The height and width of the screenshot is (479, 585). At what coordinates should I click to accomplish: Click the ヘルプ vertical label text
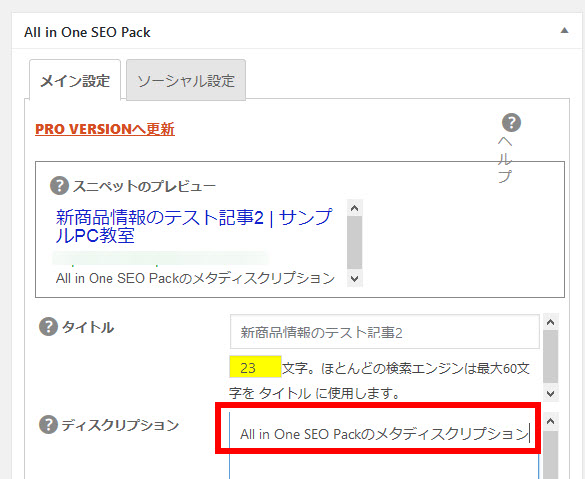(505, 159)
